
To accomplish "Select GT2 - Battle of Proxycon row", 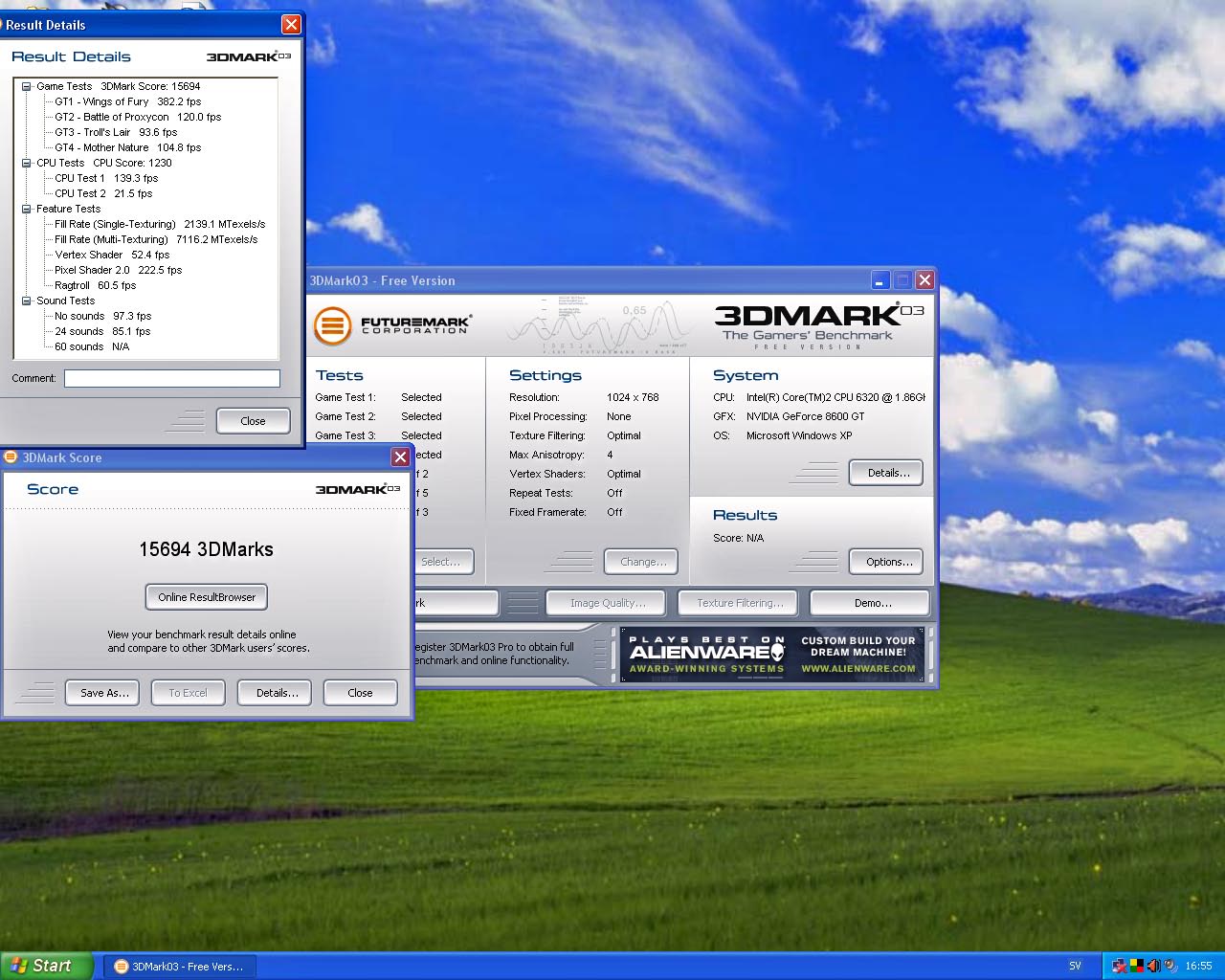I will coord(138,117).
